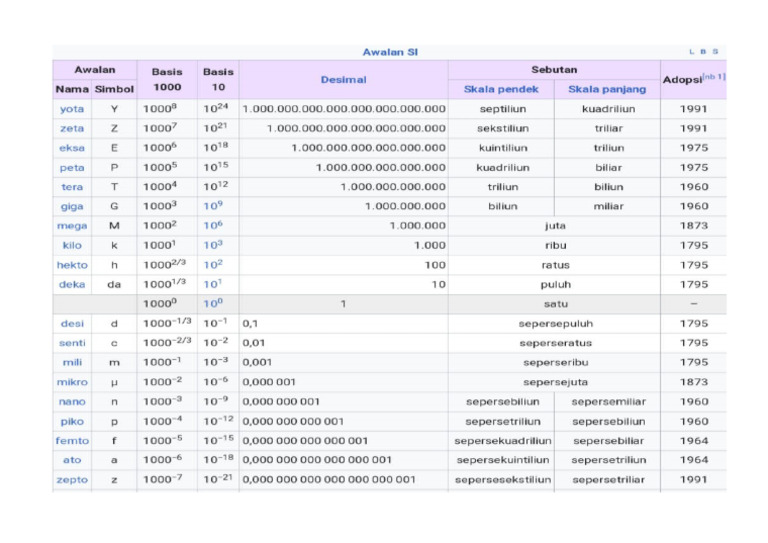
Task: Select the ratus cell
Action: coord(555,265)
